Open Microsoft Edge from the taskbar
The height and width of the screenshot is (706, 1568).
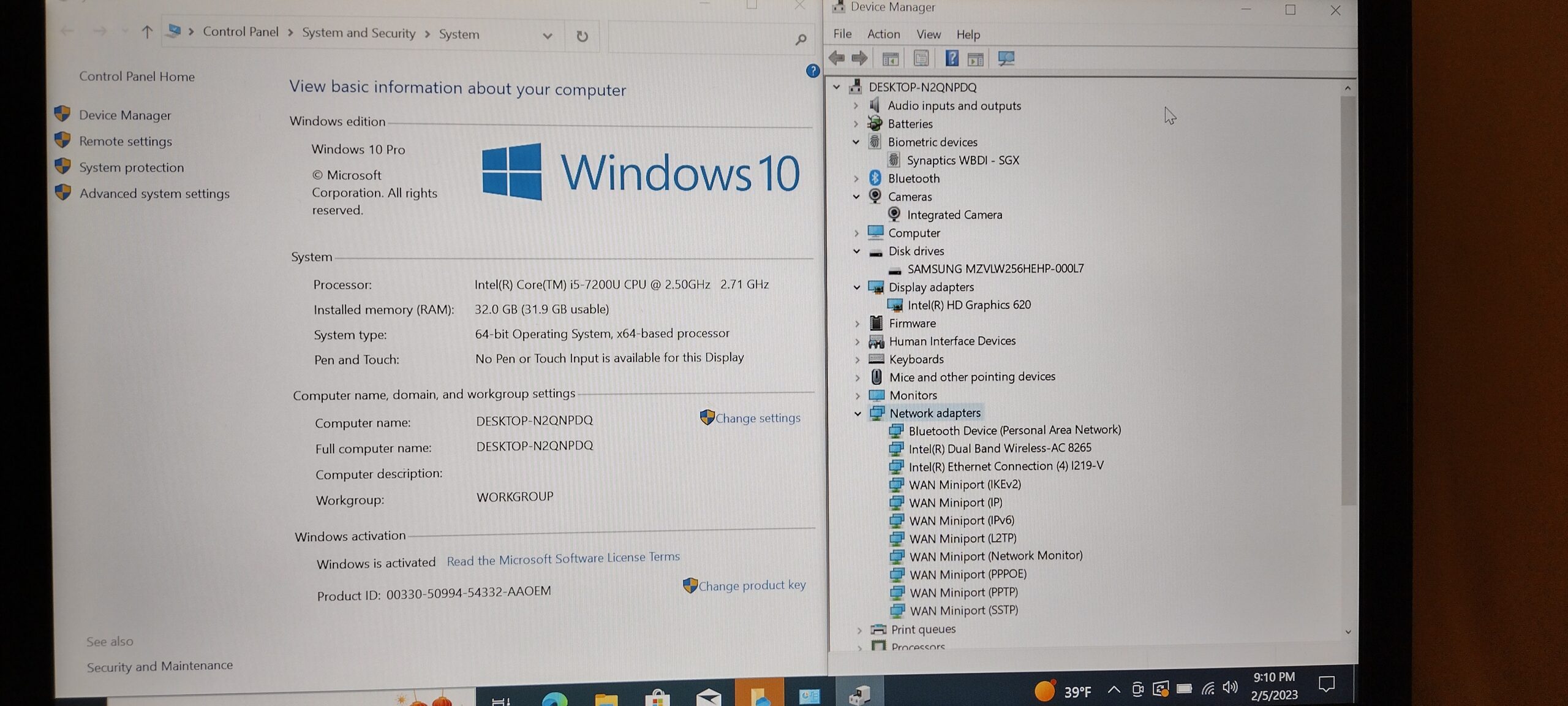[x=554, y=699]
